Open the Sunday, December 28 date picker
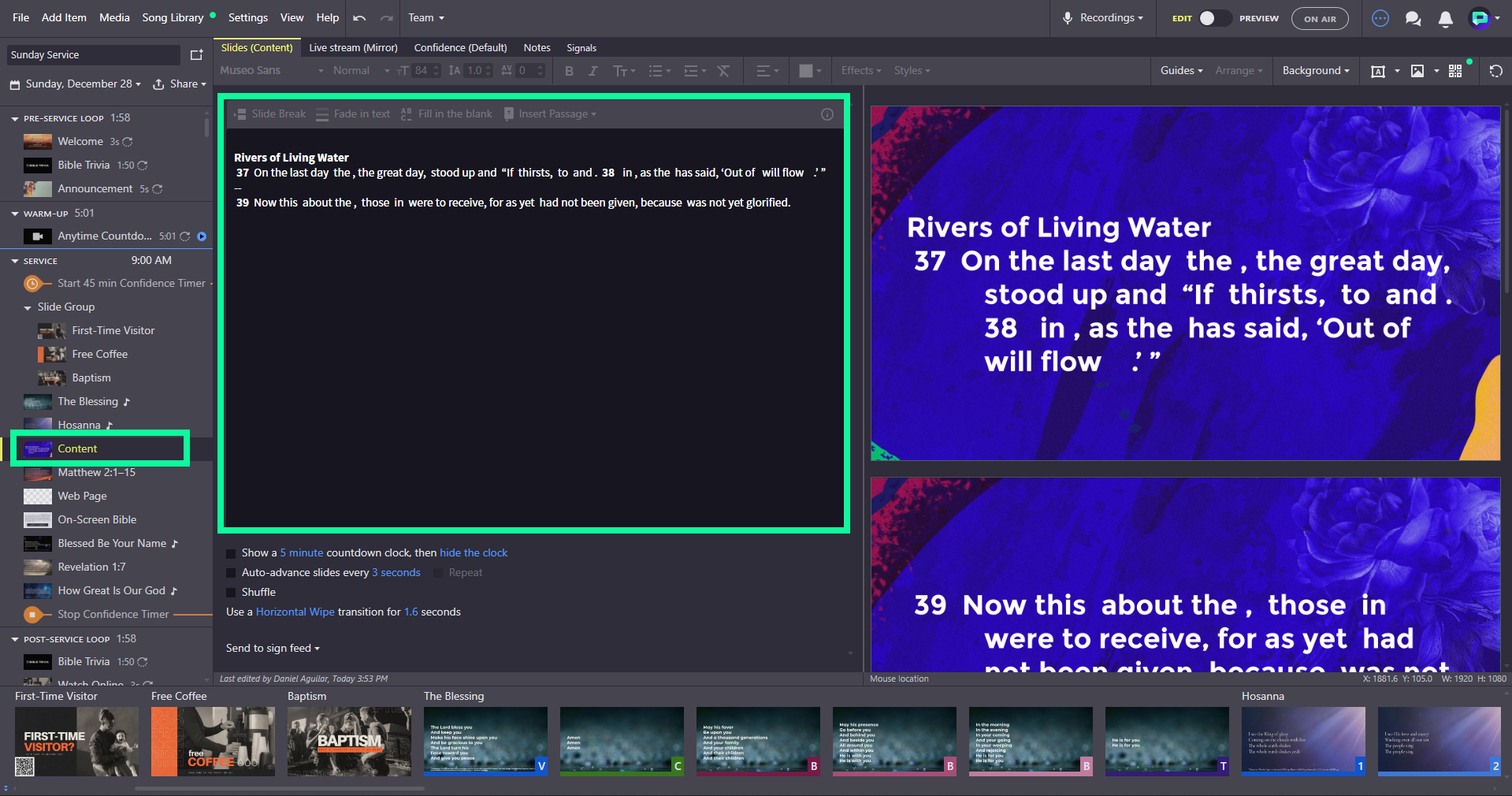The width and height of the screenshot is (1512, 796). point(76,84)
